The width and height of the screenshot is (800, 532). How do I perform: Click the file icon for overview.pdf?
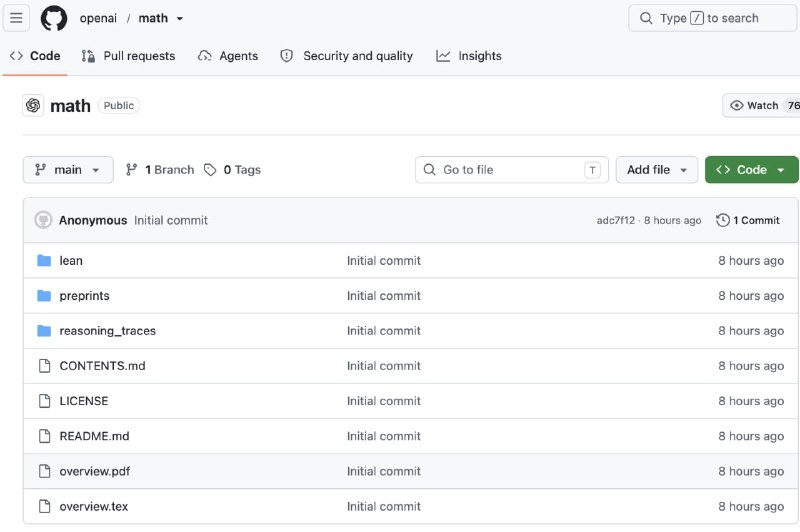(x=45, y=471)
